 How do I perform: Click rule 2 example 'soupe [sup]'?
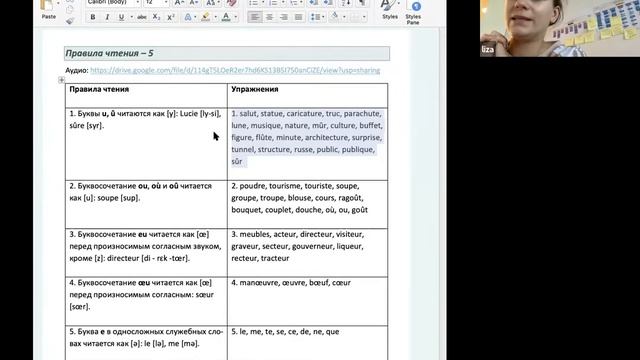pos(119,198)
